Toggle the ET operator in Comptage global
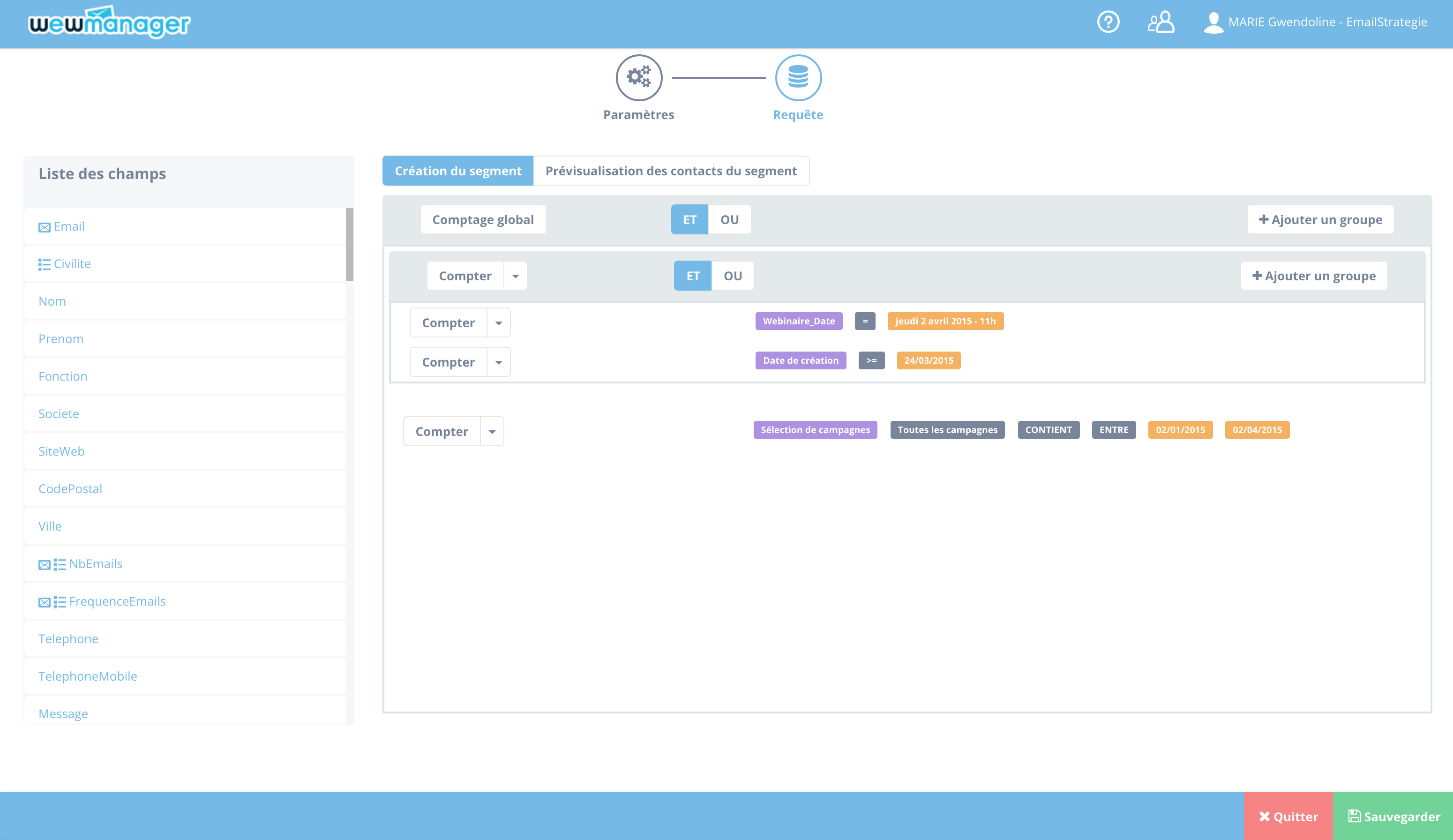This screenshot has height=840, width=1453. pyautogui.click(x=691, y=219)
